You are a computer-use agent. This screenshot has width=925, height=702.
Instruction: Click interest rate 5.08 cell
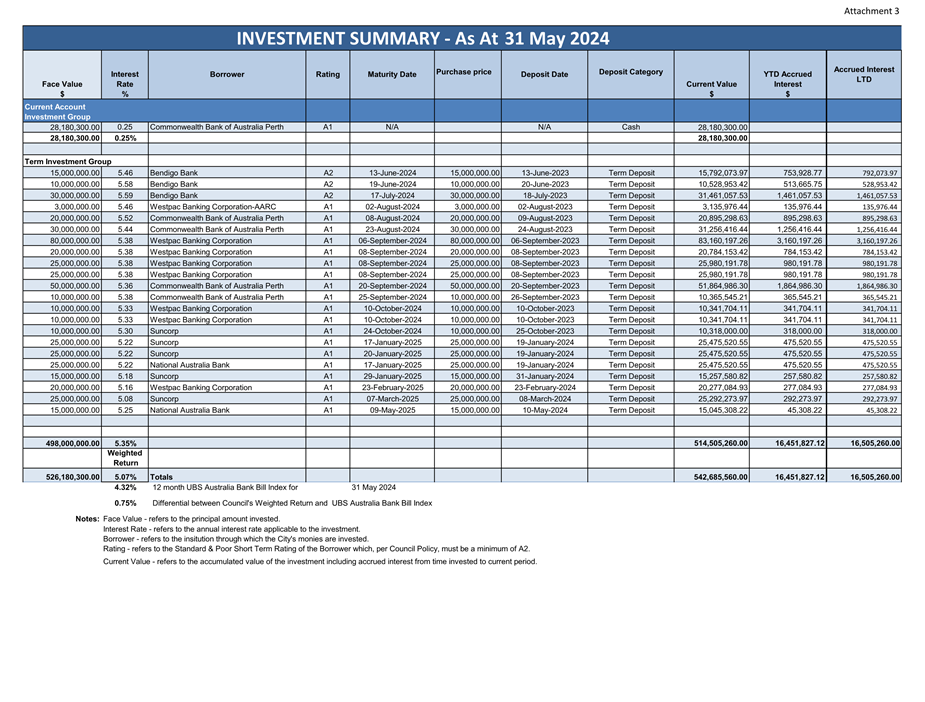point(125,399)
